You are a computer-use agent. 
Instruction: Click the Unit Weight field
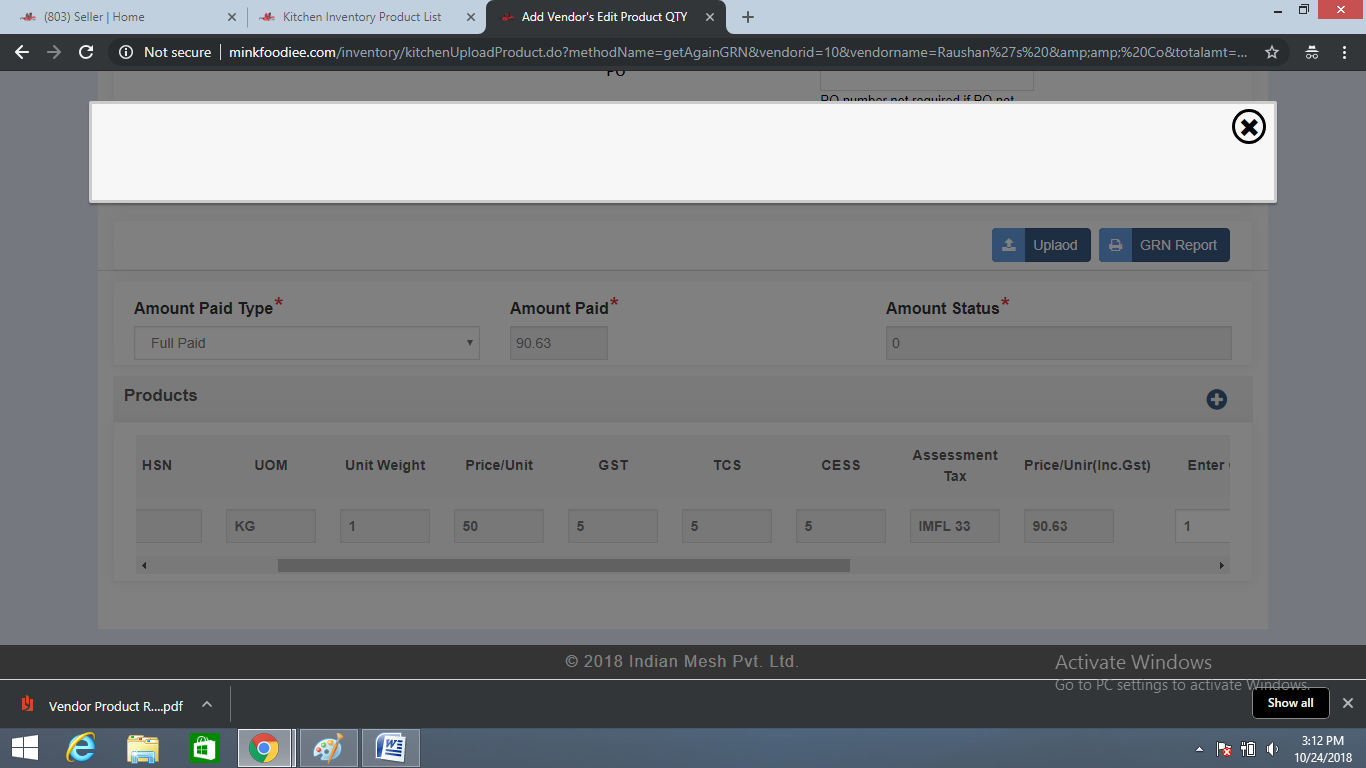point(385,526)
